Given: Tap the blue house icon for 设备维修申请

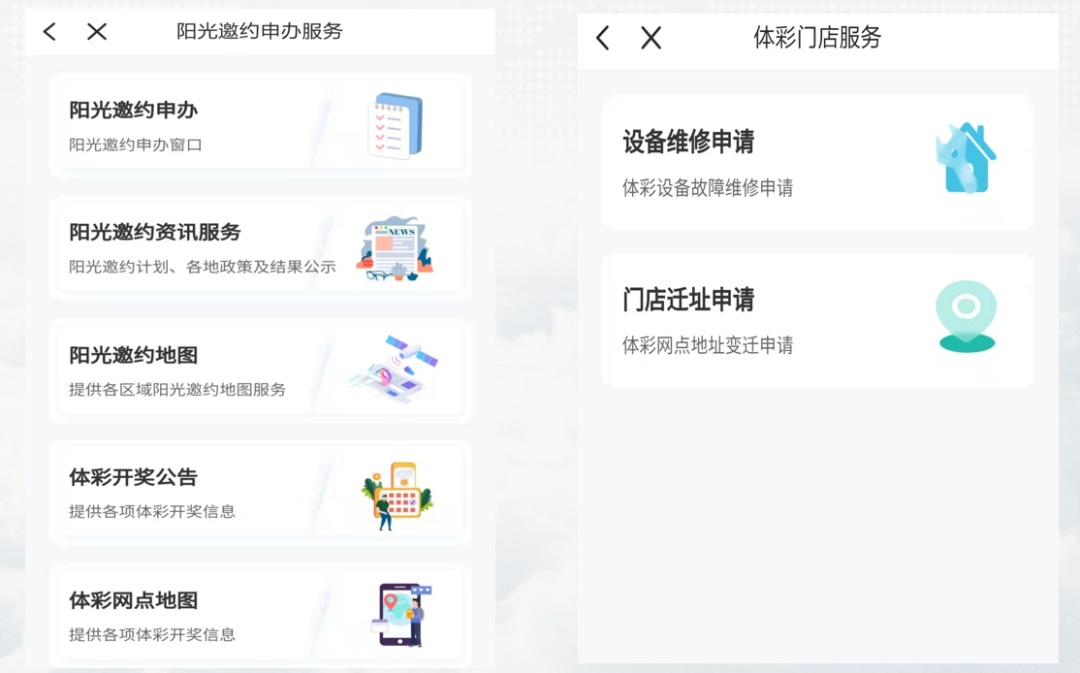Looking at the screenshot, I should point(966,158).
